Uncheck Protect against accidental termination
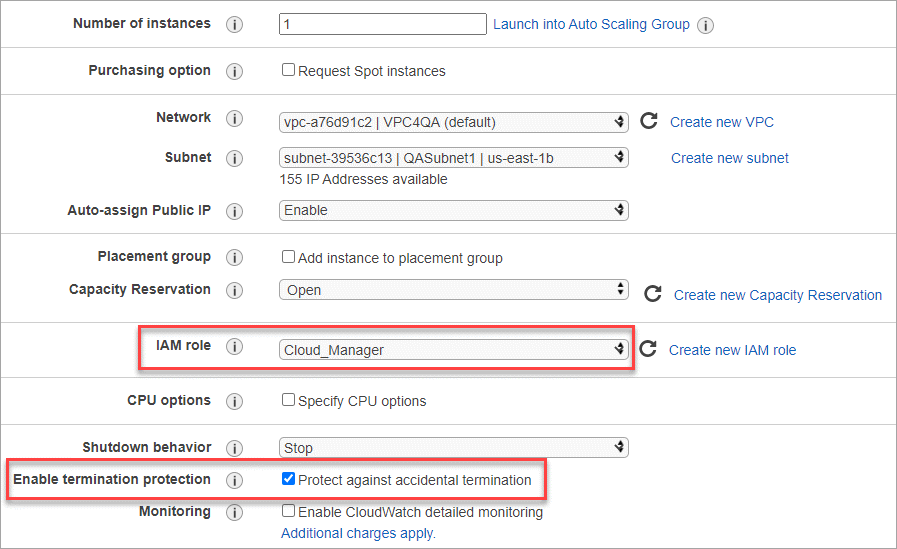Viewport: 897px width, 549px height. 289,480
